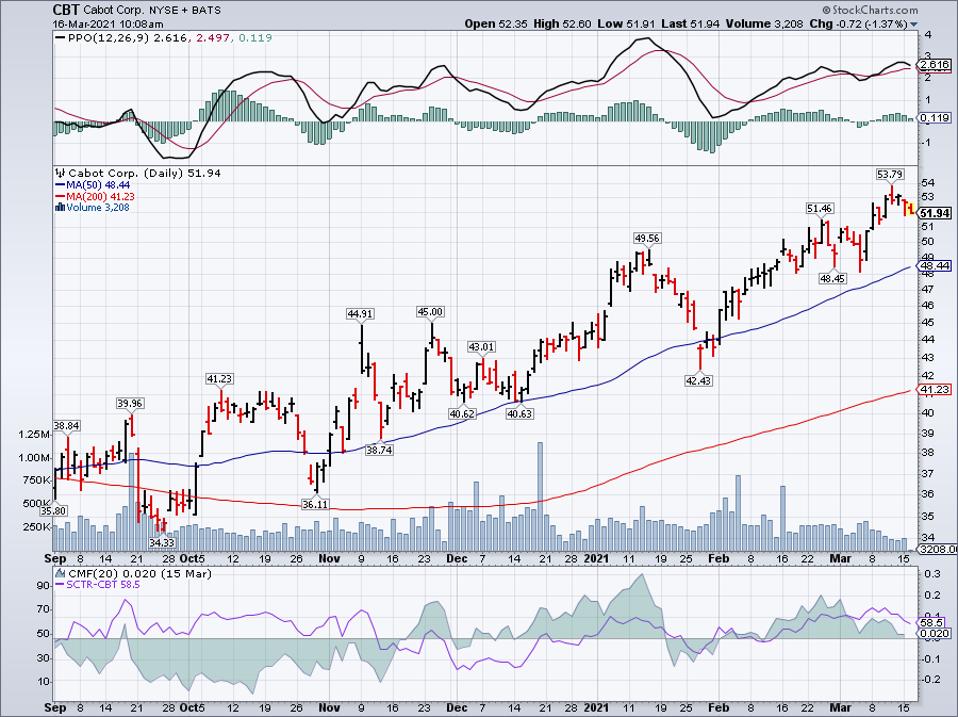Click the PPO(12,26,9) indicator label

pyautogui.click(x=108, y=38)
